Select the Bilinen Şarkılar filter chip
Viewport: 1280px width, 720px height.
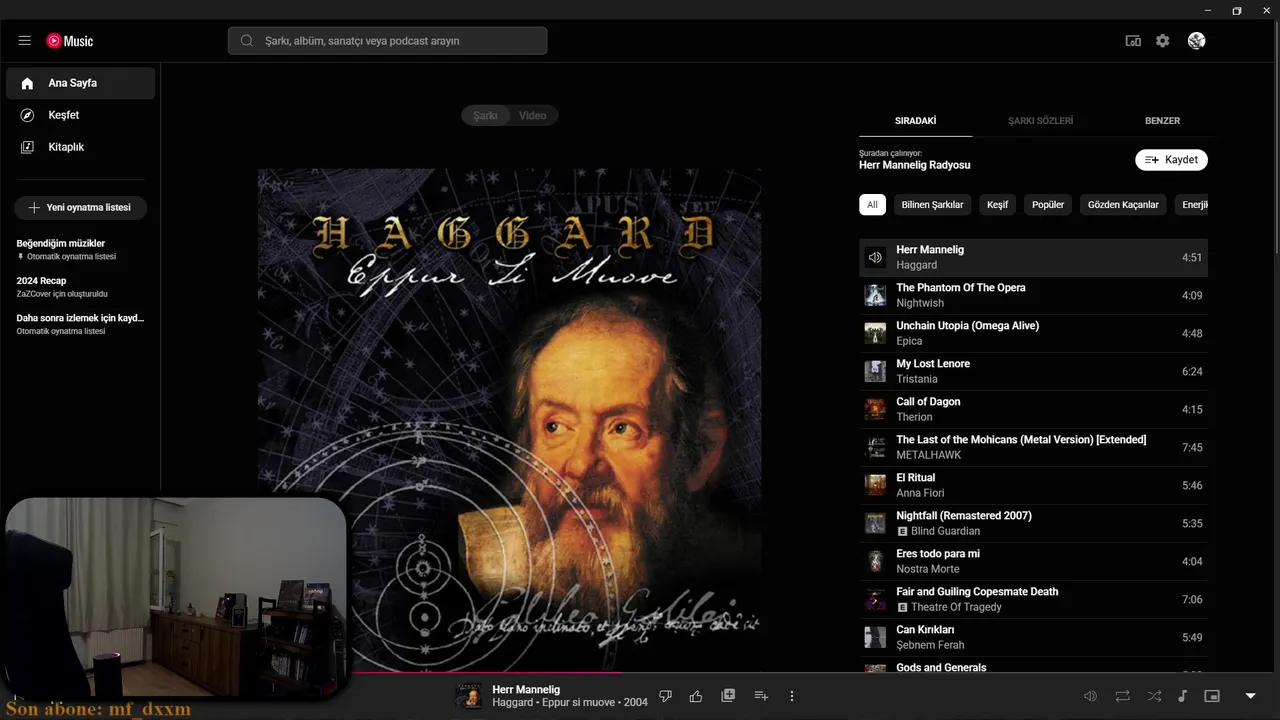(932, 205)
